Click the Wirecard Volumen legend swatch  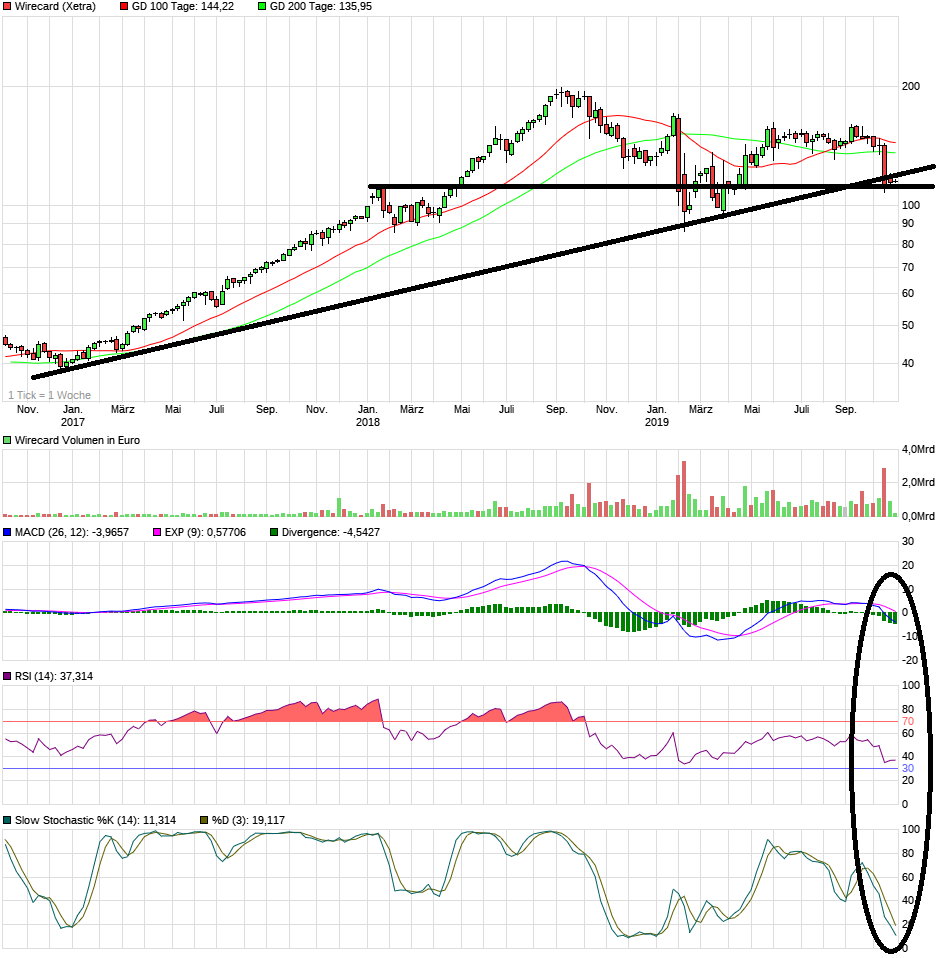click(7, 441)
